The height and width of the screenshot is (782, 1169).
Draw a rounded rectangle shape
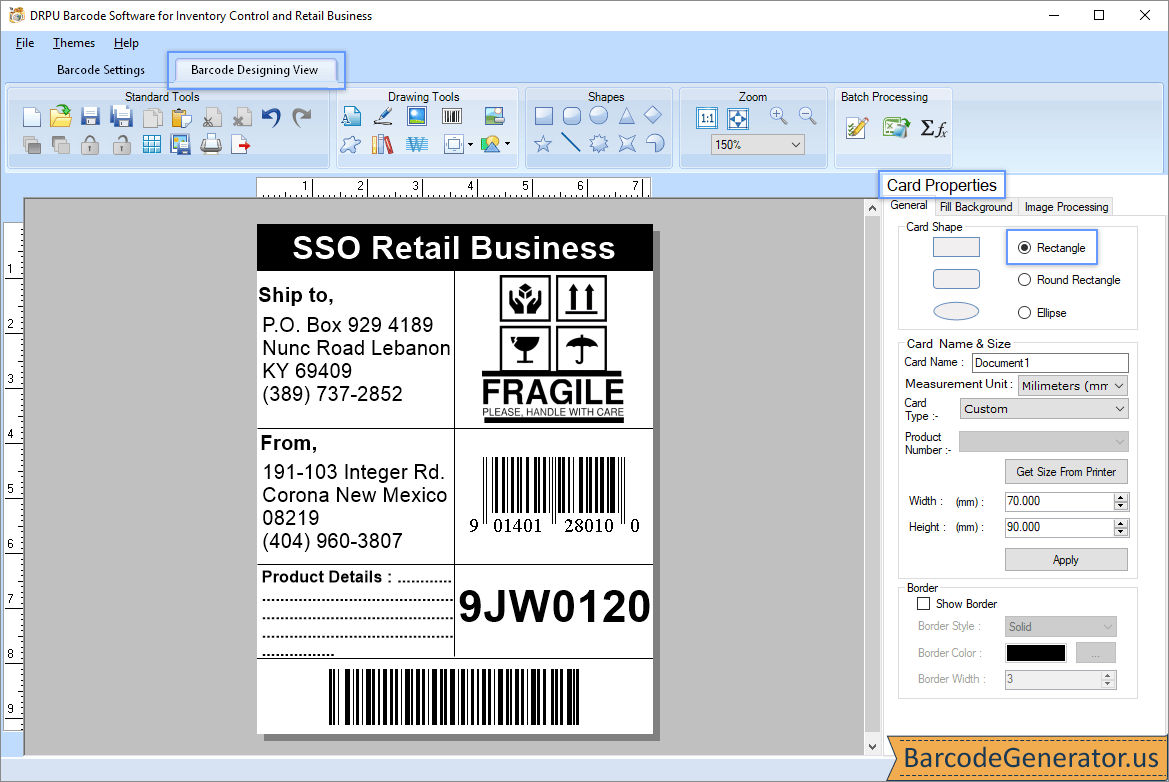572,116
